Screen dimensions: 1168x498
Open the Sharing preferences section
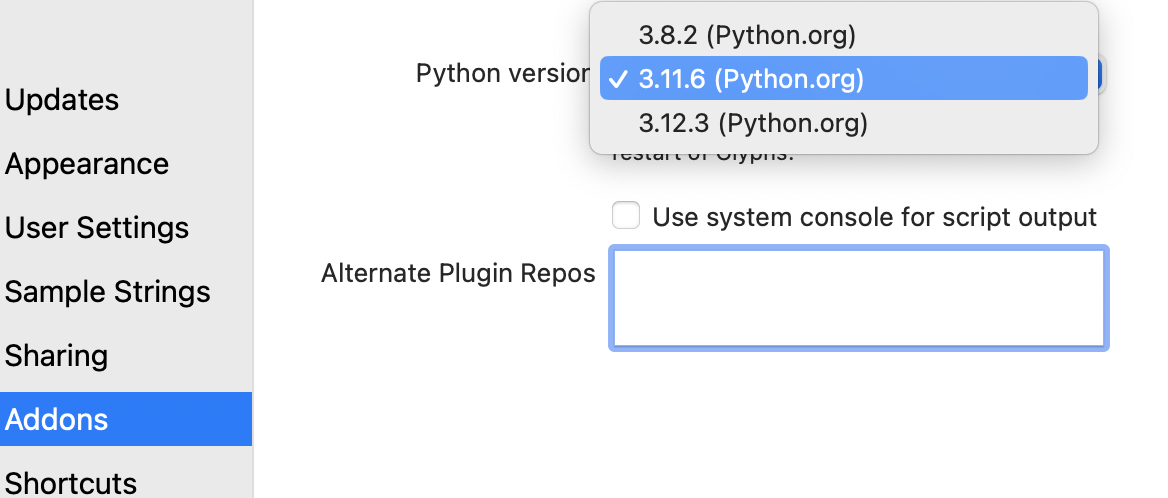56,356
